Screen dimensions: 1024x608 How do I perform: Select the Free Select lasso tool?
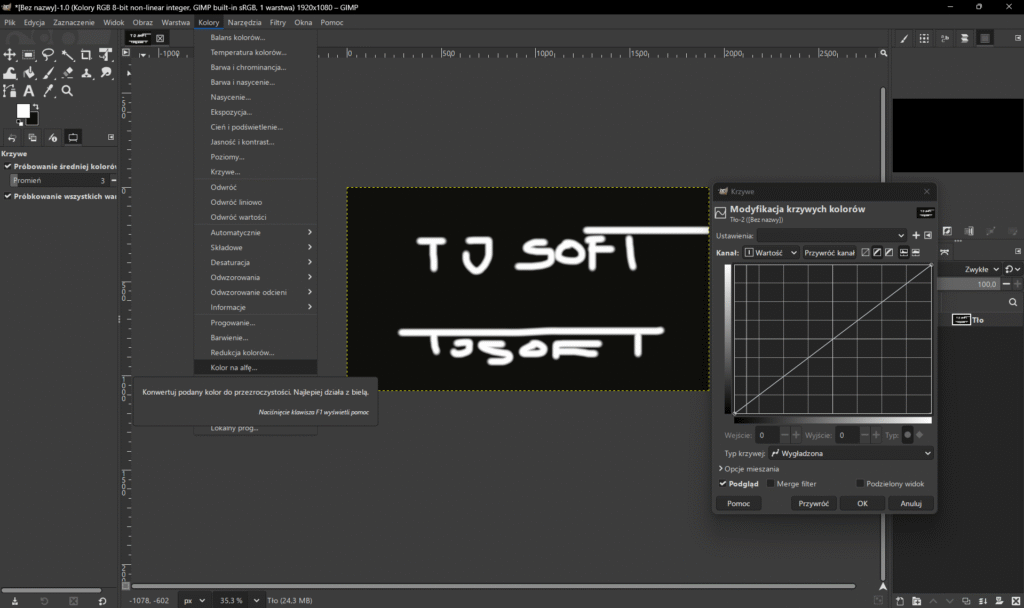pos(48,55)
